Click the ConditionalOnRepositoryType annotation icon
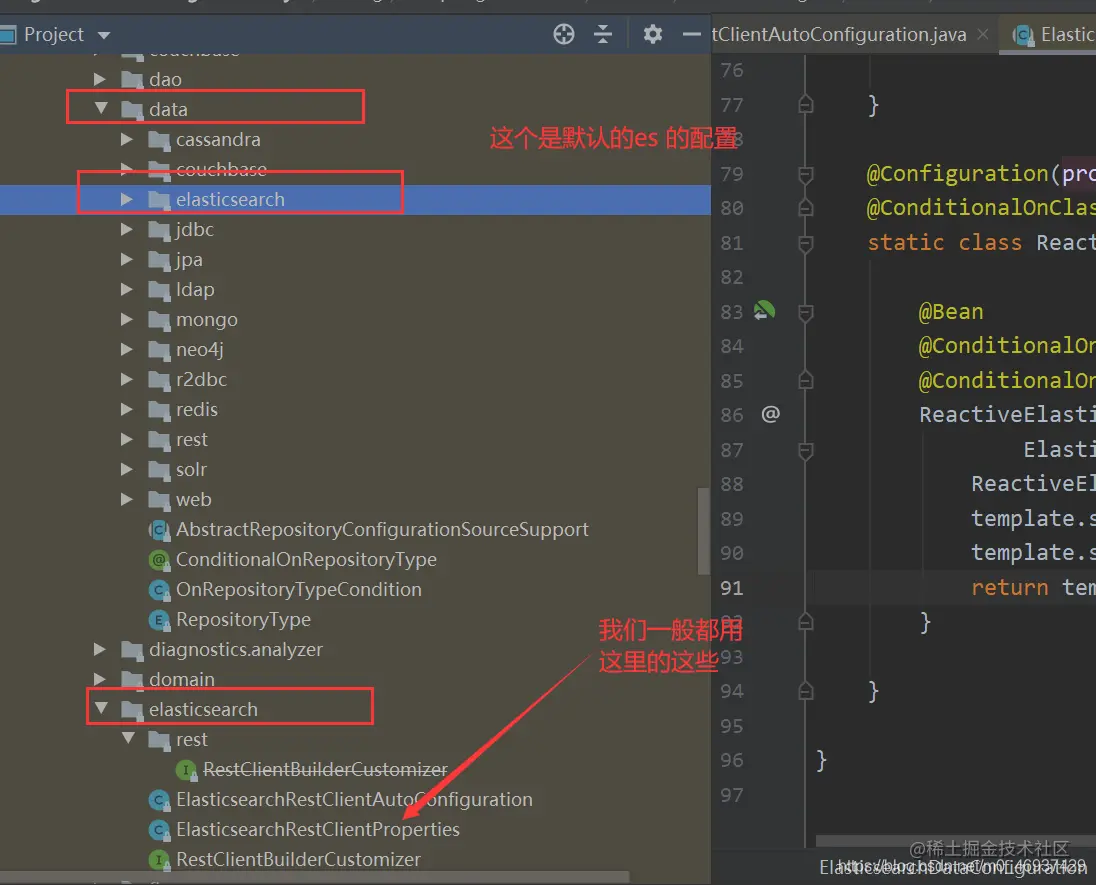Viewport: 1096px width, 885px height. [159, 560]
